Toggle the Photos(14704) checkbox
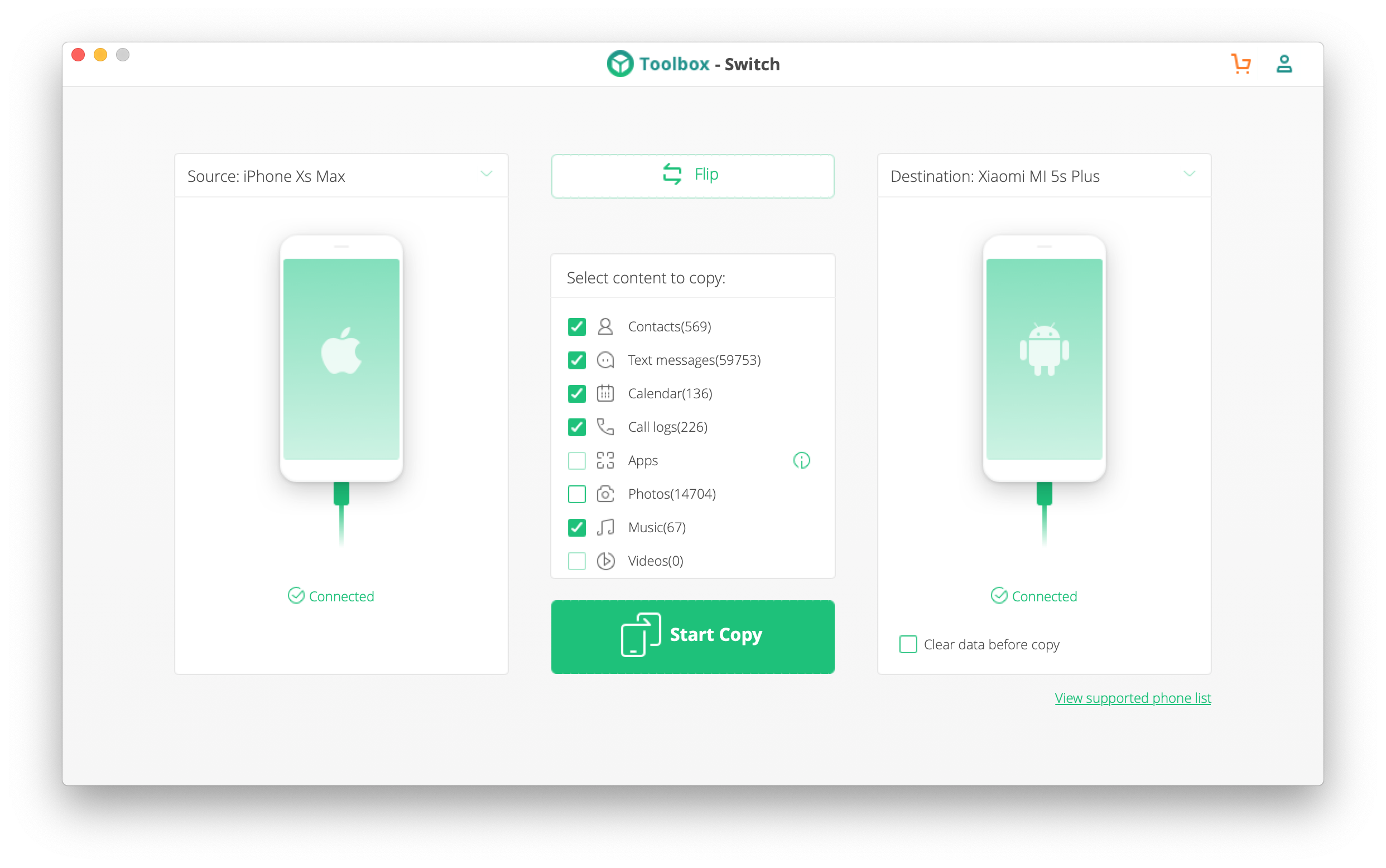The width and height of the screenshot is (1386, 868). [x=576, y=493]
